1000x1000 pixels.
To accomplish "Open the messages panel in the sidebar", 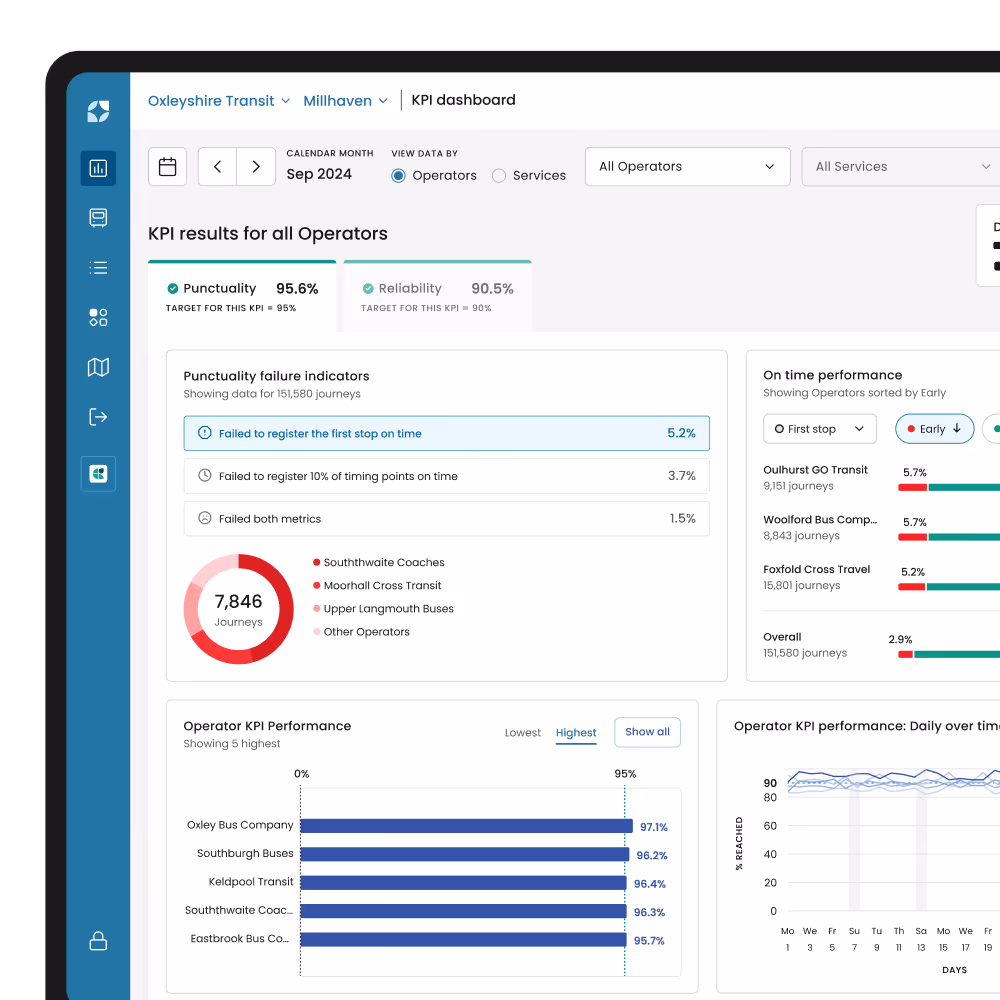I will pyautogui.click(x=97, y=217).
